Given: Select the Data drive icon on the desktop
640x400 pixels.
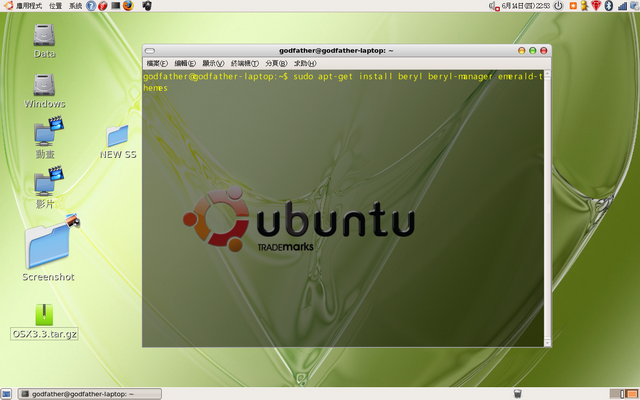Looking at the screenshot, I should (x=44, y=35).
